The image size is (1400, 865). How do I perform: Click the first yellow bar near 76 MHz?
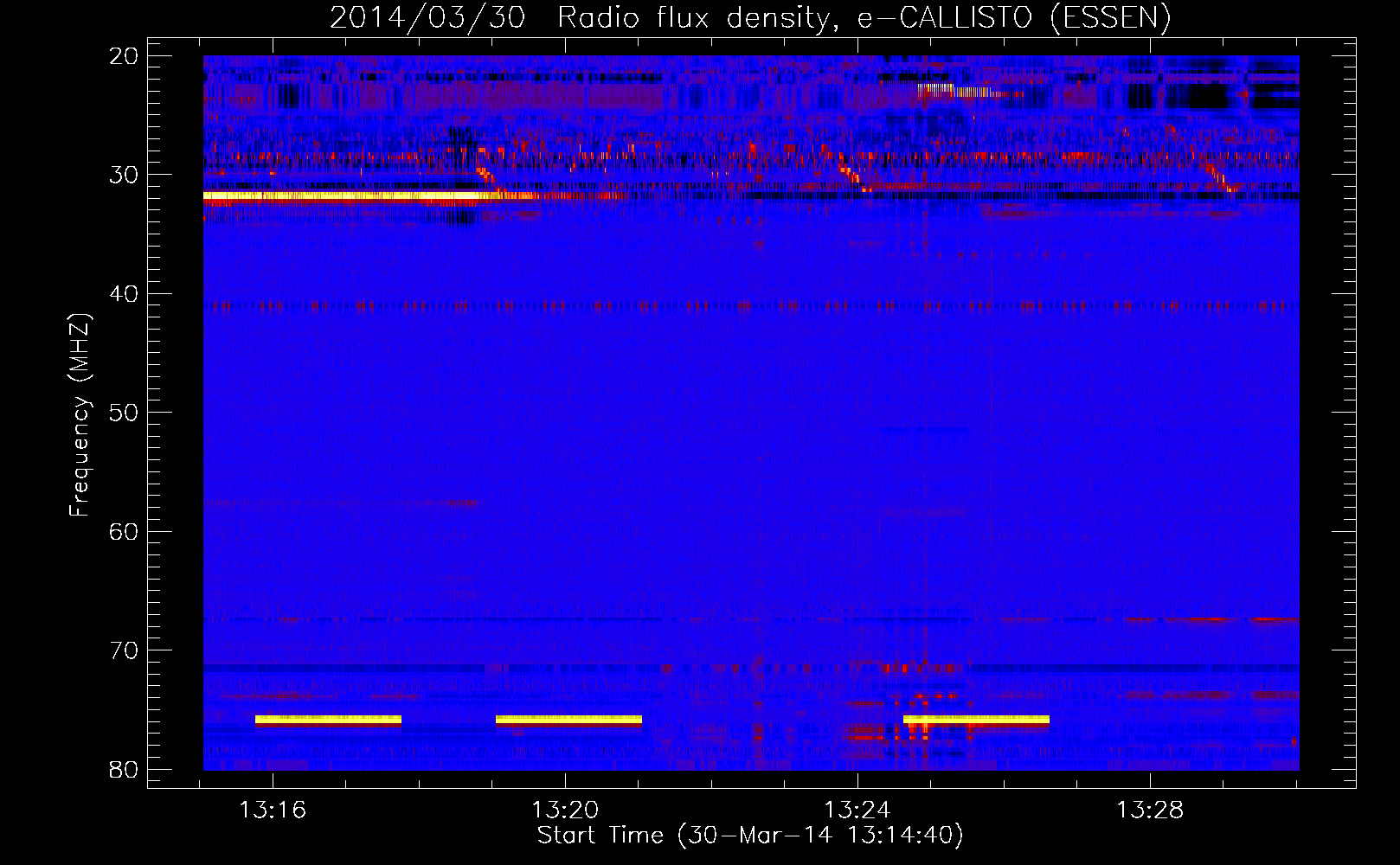(328, 720)
